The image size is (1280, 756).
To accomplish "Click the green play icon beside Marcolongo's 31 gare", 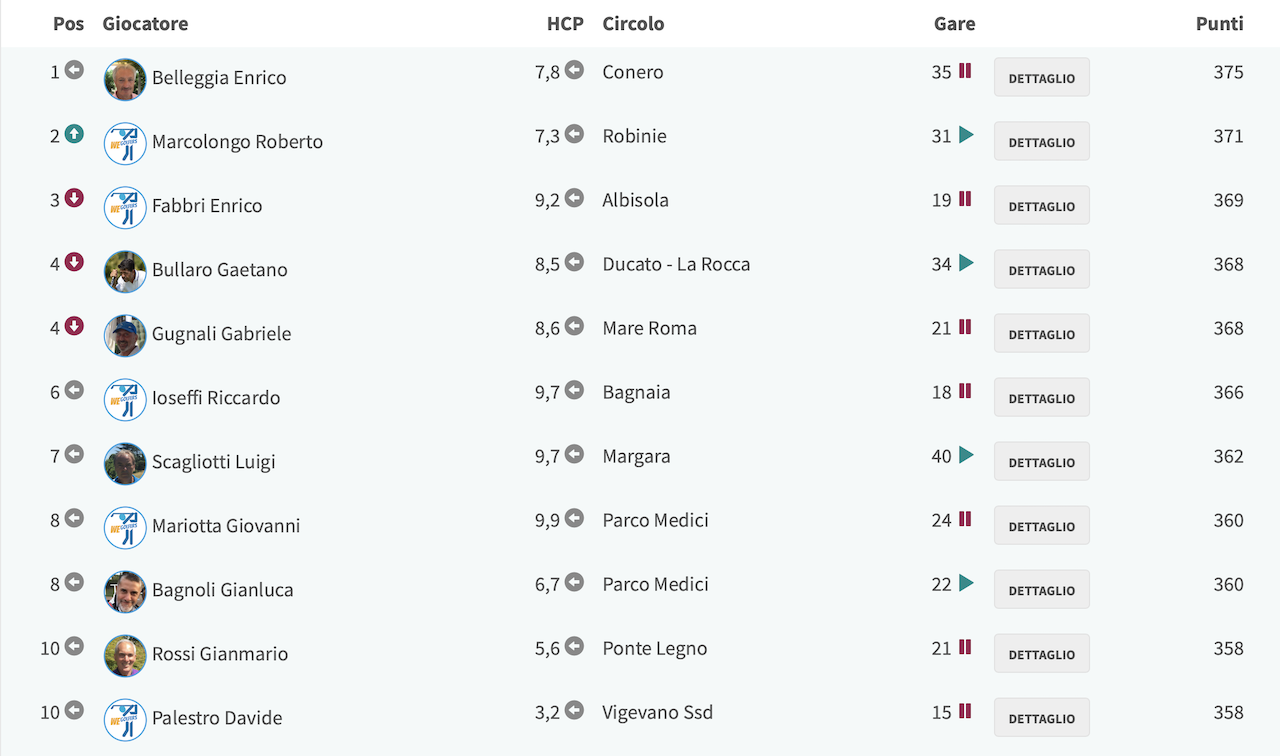I will [966, 135].
